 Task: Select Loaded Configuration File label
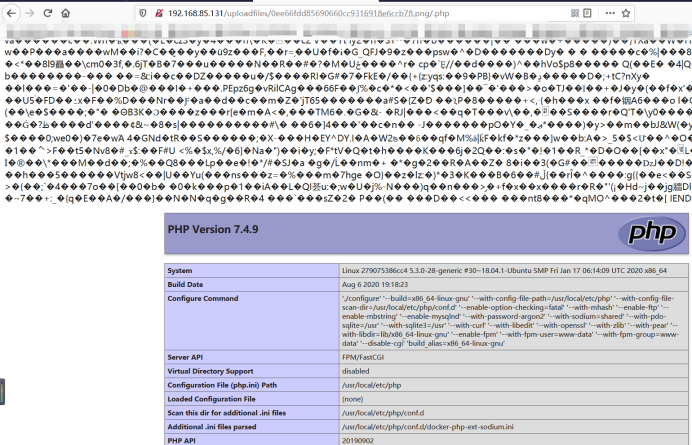point(211,399)
